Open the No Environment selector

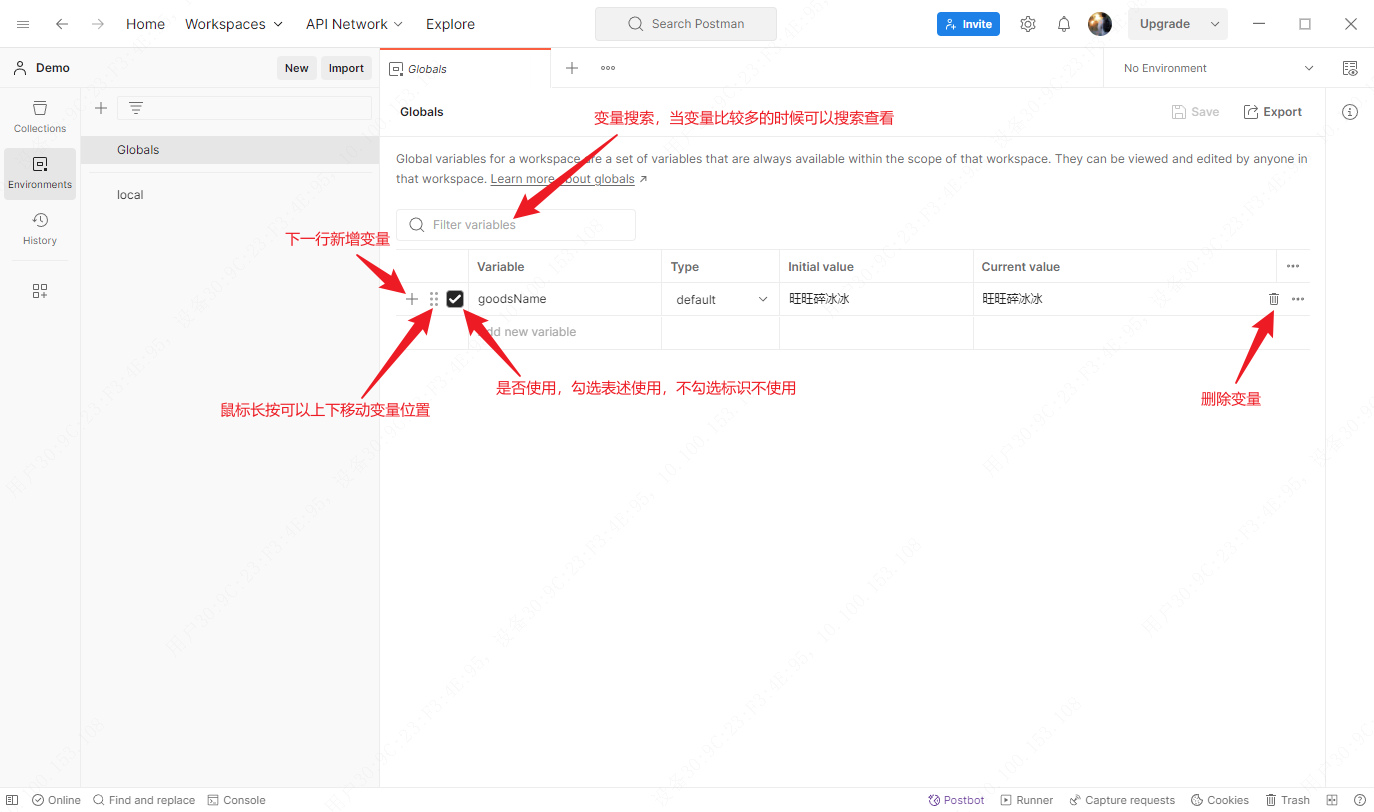(1218, 68)
